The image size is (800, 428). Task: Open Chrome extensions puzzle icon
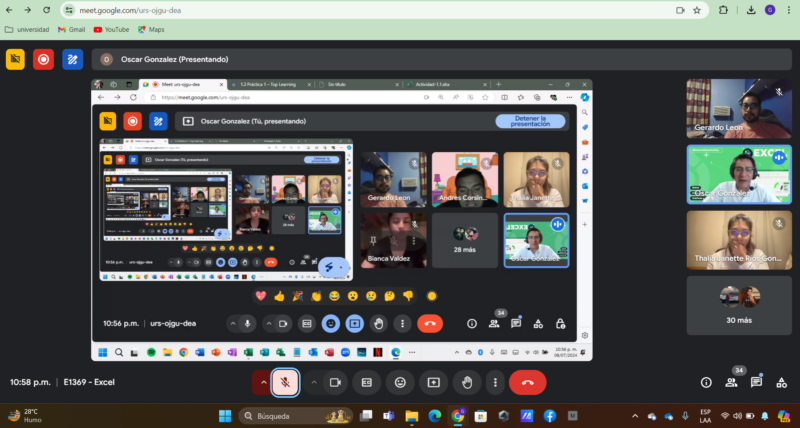[x=723, y=10]
